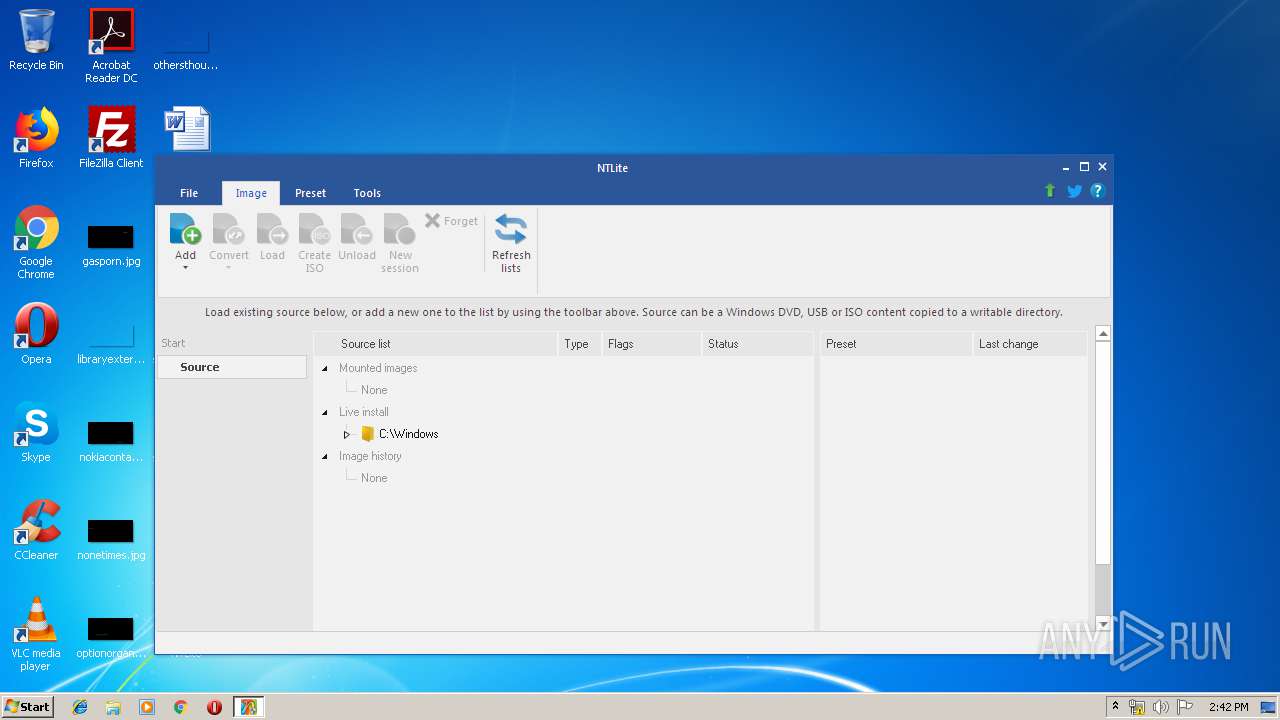Open VLC media player desktop shortcut
The width and height of the screenshot is (1280, 720).
click(x=36, y=634)
